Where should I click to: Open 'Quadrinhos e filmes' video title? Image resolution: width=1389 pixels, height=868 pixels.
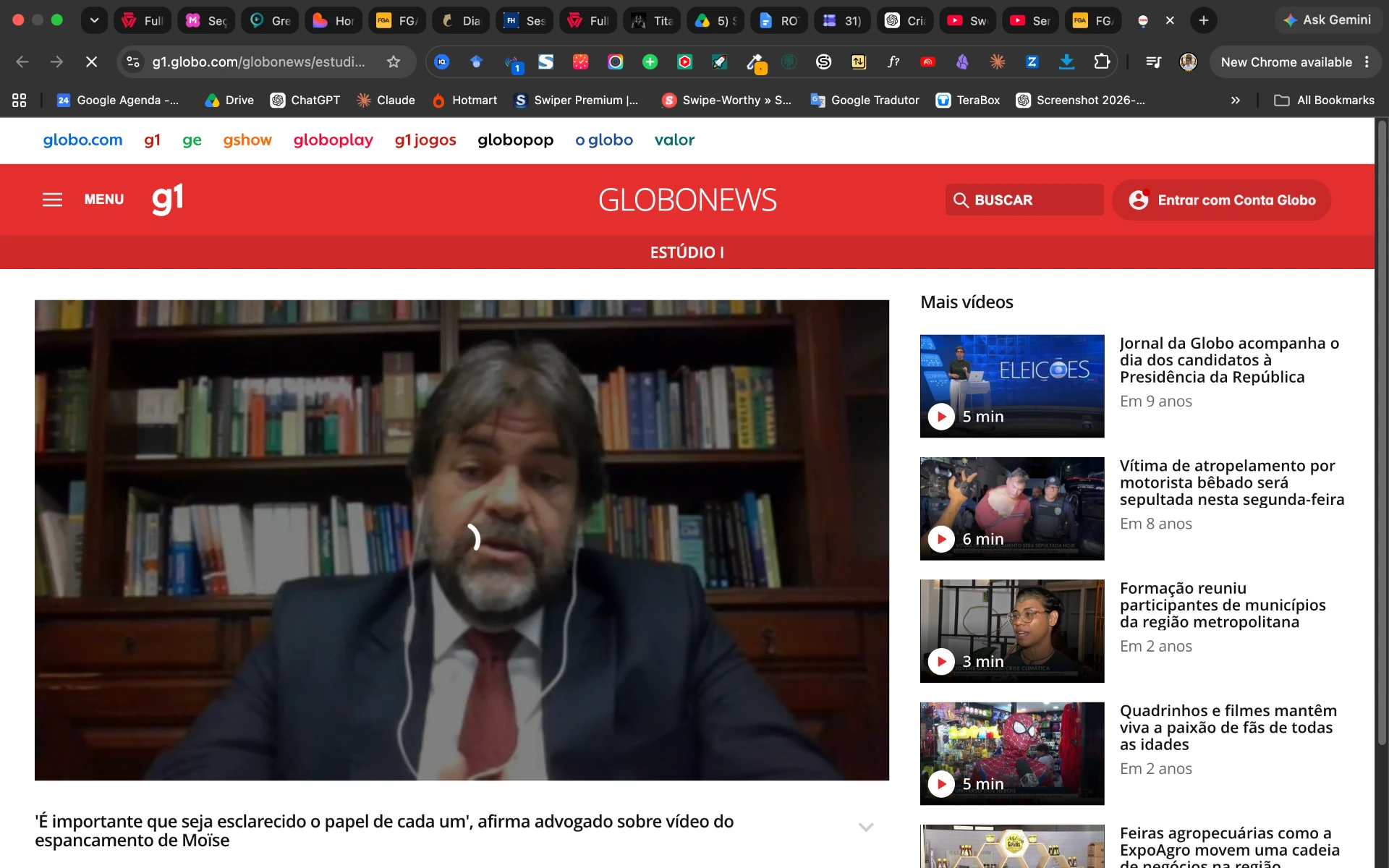(1228, 728)
